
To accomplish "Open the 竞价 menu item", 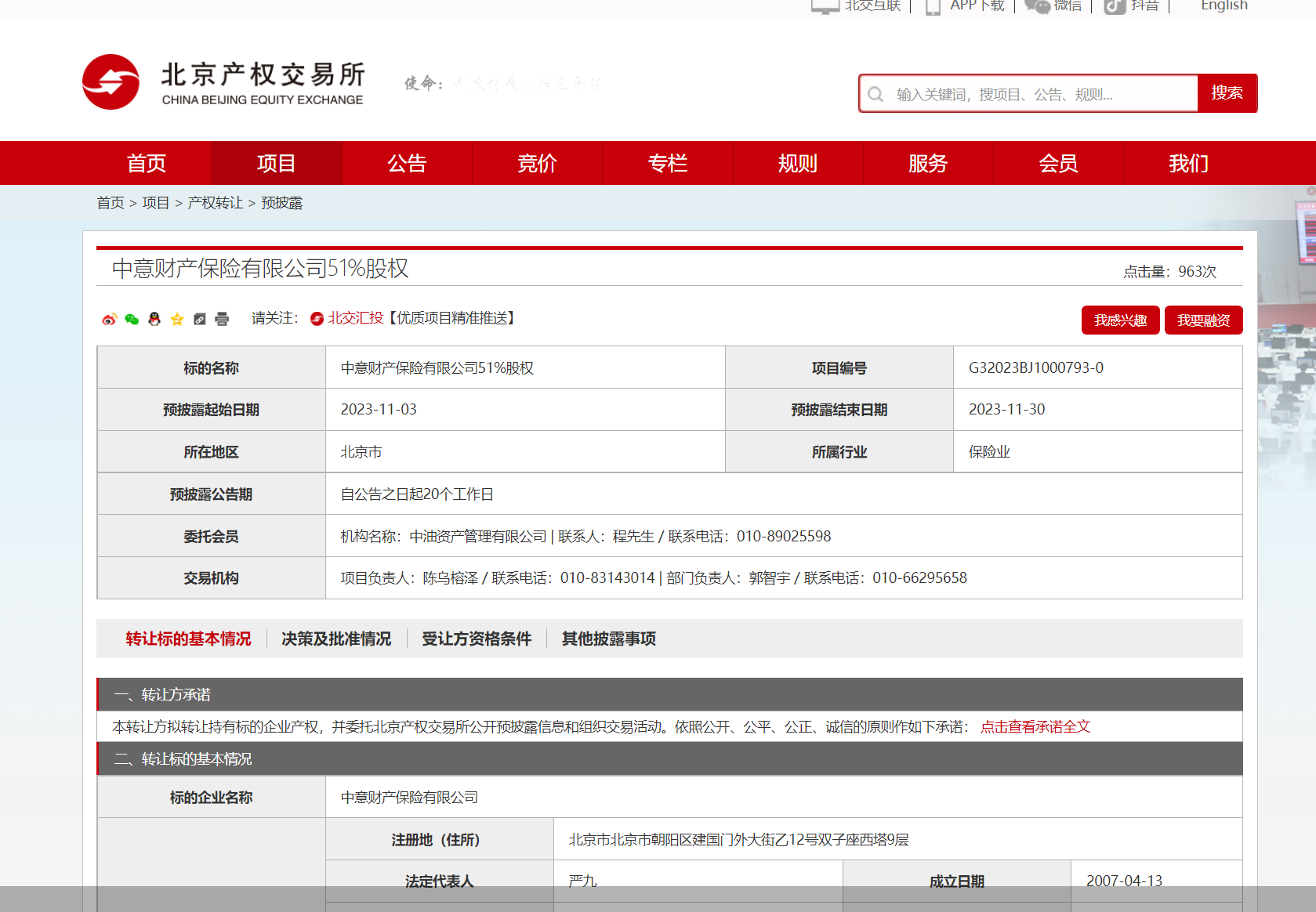I will coord(537,163).
